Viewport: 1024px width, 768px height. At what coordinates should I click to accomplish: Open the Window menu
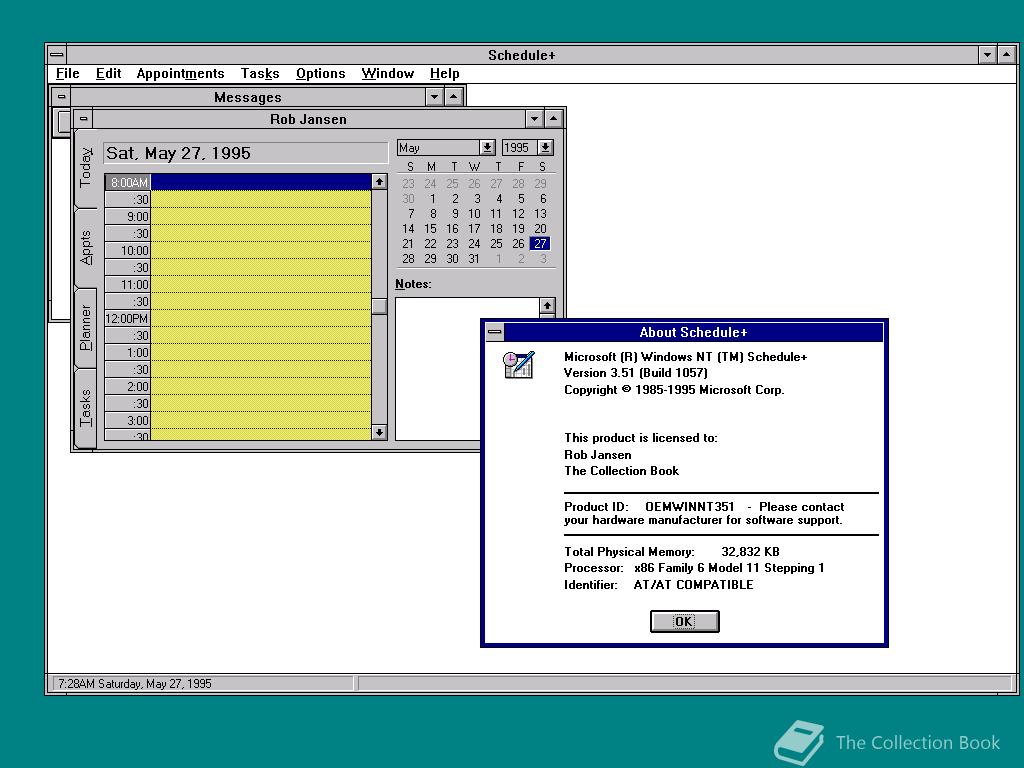(x=388, y=73)
